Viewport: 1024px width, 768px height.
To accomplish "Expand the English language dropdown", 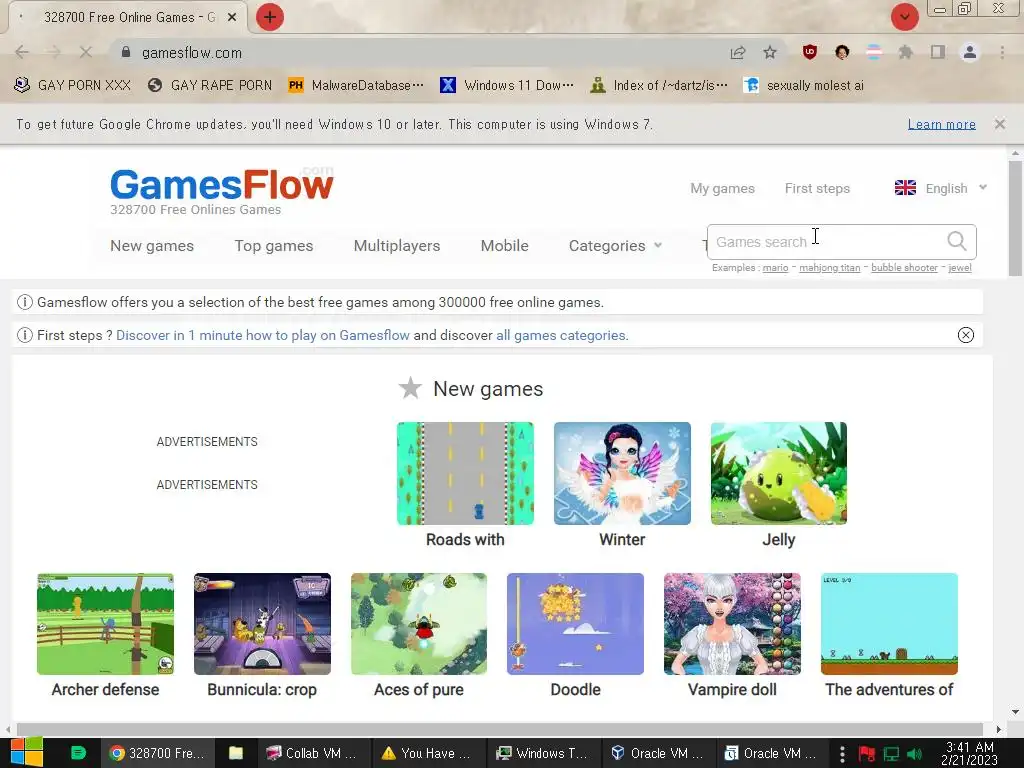I will [940, 188].
